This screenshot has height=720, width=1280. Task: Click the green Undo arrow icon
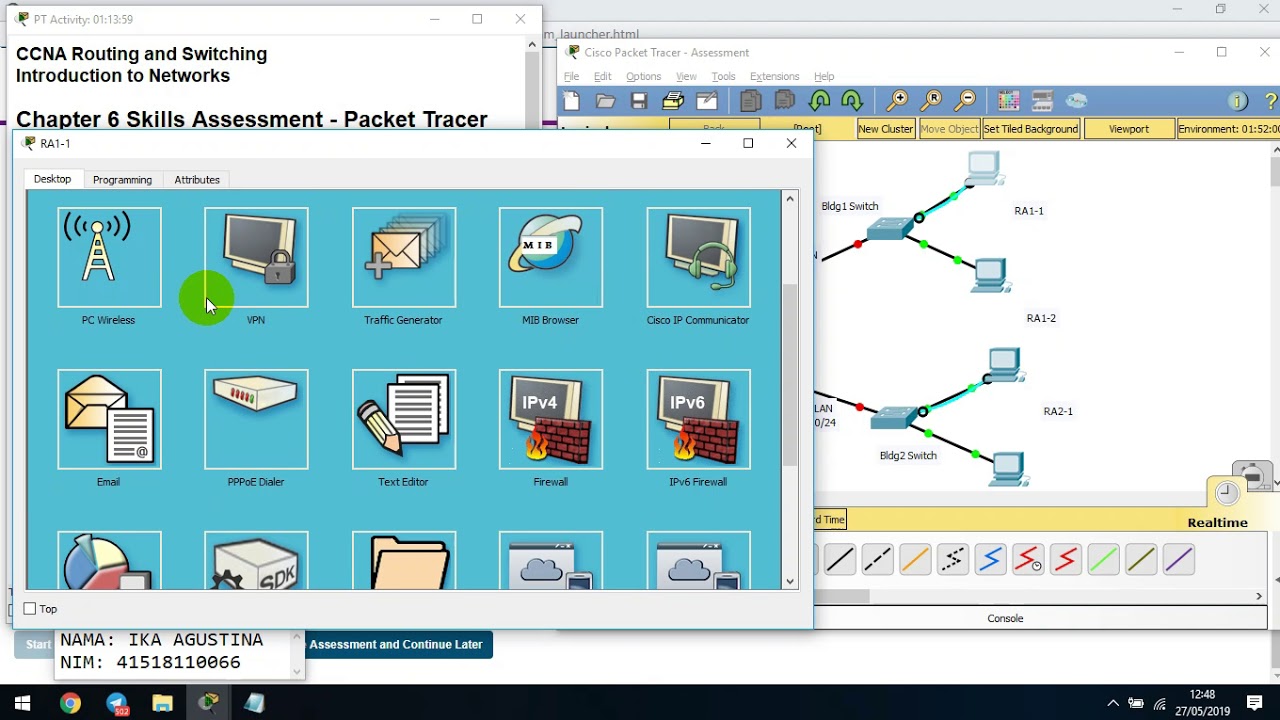point(819,101)
